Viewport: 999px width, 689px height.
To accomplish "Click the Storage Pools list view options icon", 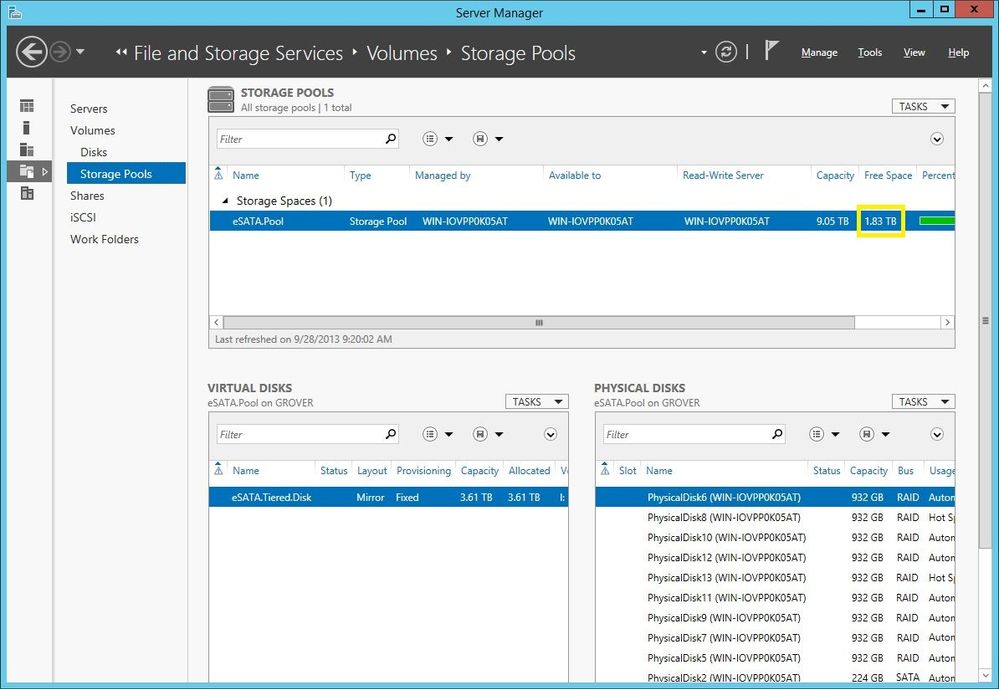I will (x=431, y=139).
